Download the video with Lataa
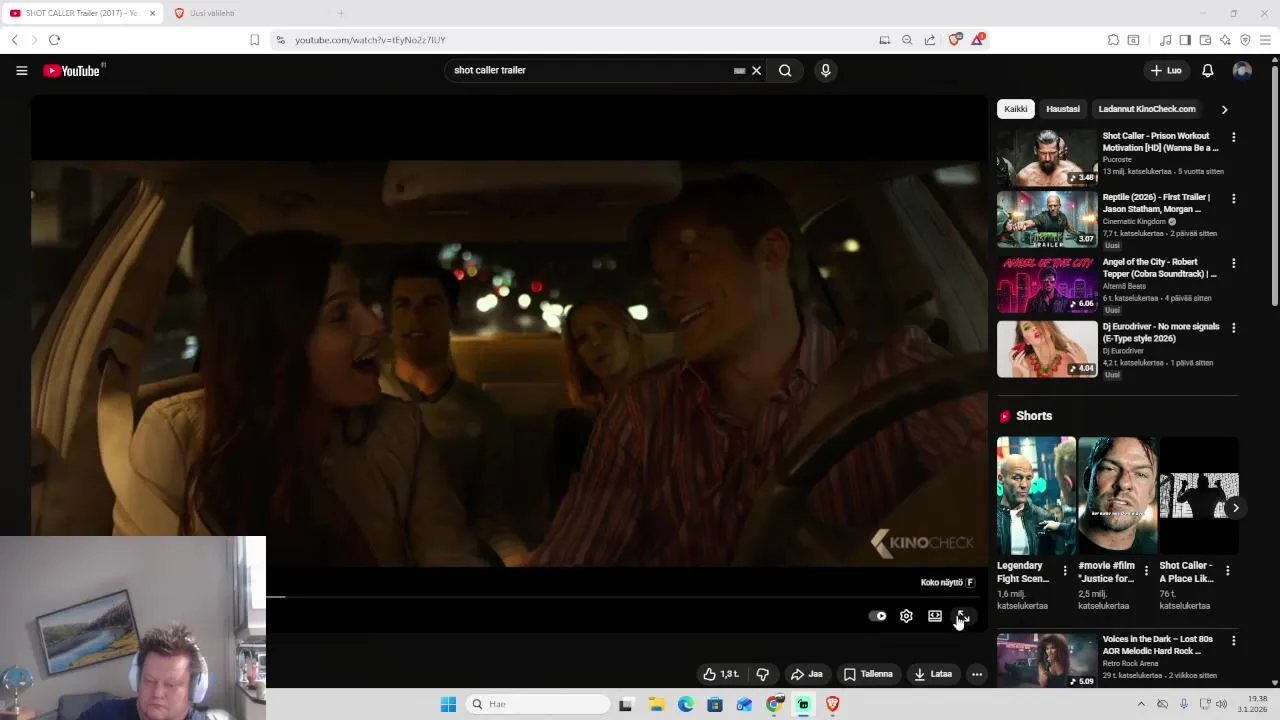The width and height of the screenshot is (1280, 720). pyautogui.click(x=932, y=674)
